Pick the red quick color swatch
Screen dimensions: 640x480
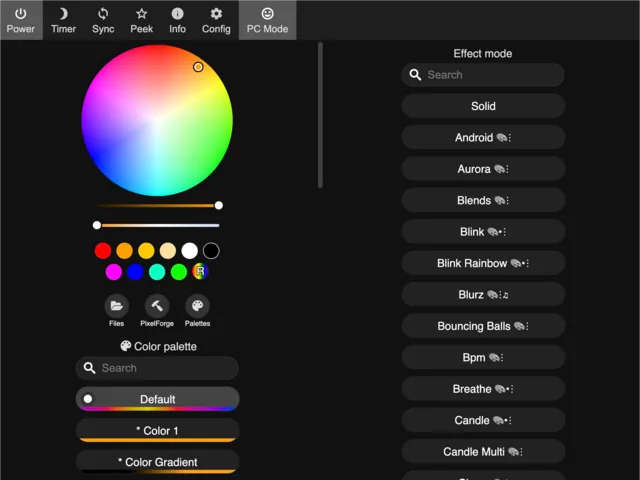(103, 251)
